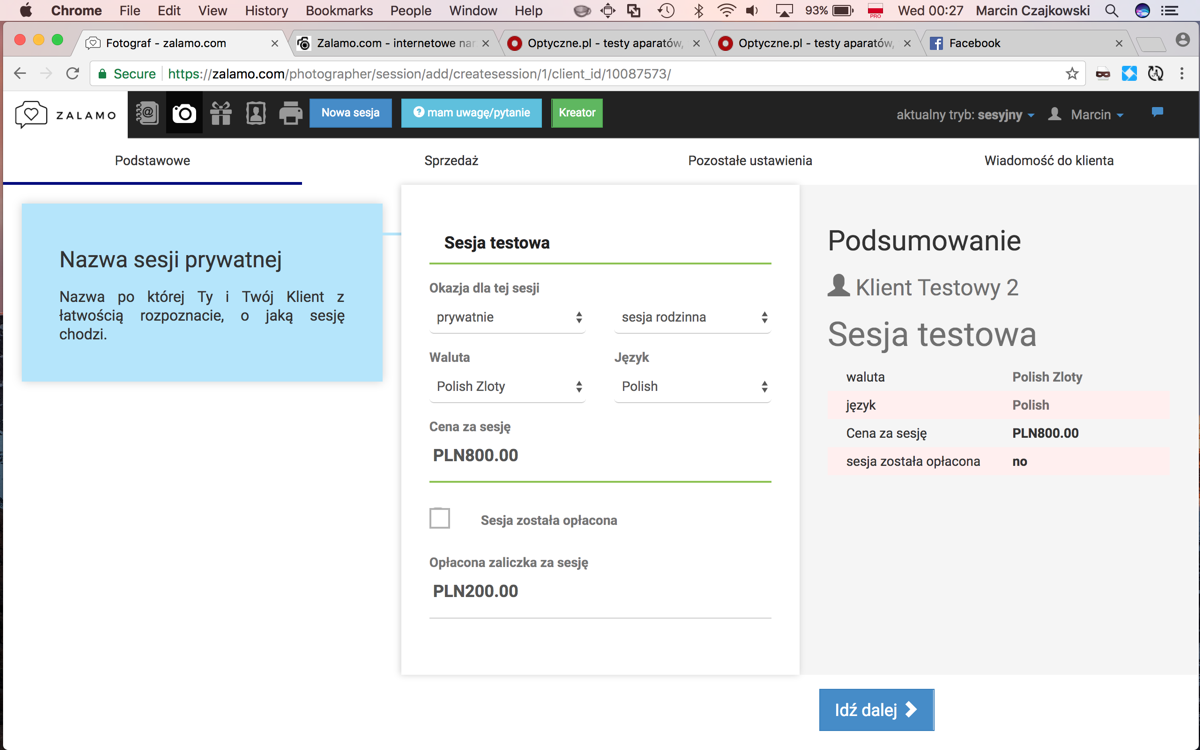Viewport: 1200px width, 750px height.
Task: Check the 'Sesja została opłacona' checkbox
Action: click(x=440, y=518)
